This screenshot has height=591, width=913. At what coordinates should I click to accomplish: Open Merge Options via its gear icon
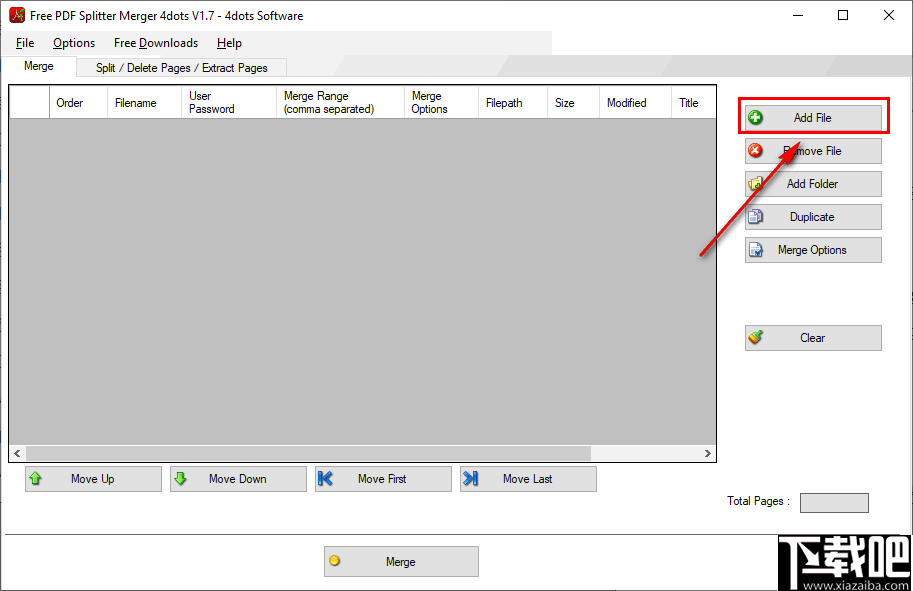[757, 250]
